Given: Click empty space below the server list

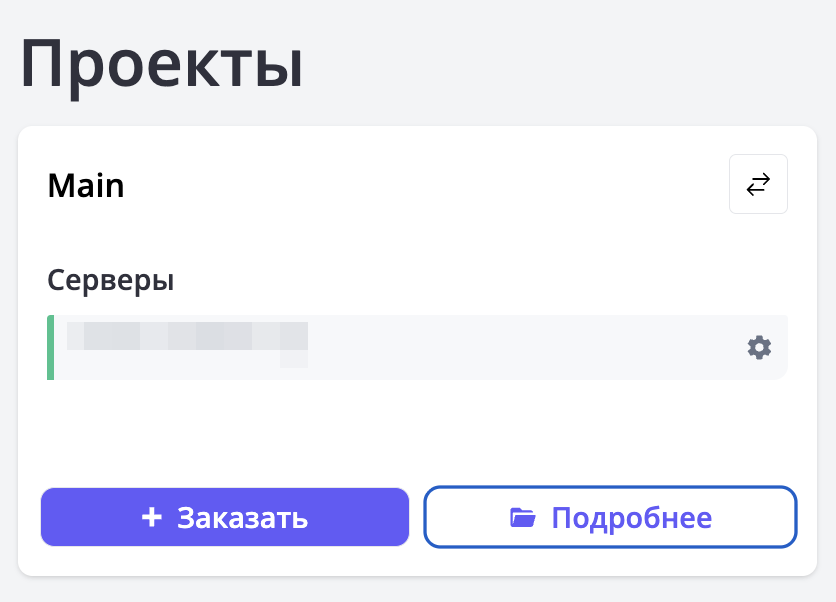Looking at the screenshot, I should click(x=417, y=430).
